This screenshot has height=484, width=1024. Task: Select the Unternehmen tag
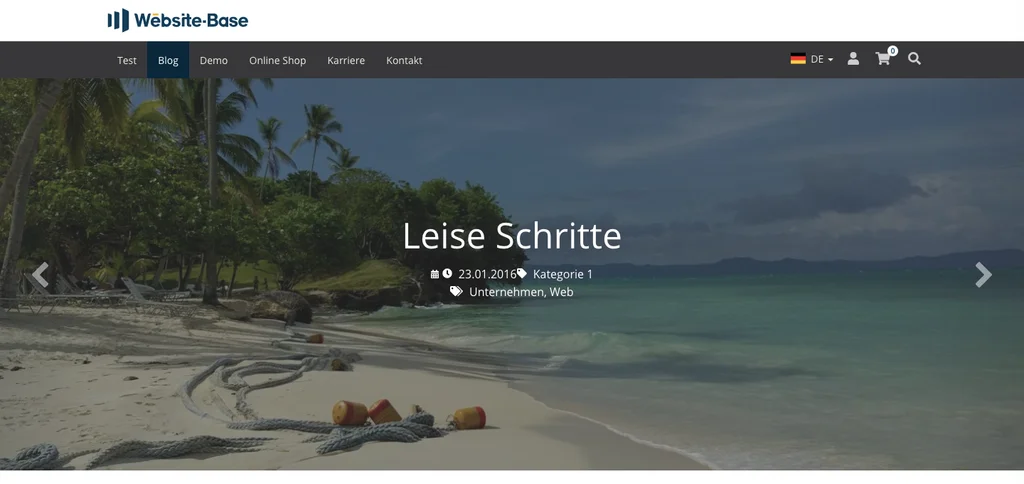506,292
